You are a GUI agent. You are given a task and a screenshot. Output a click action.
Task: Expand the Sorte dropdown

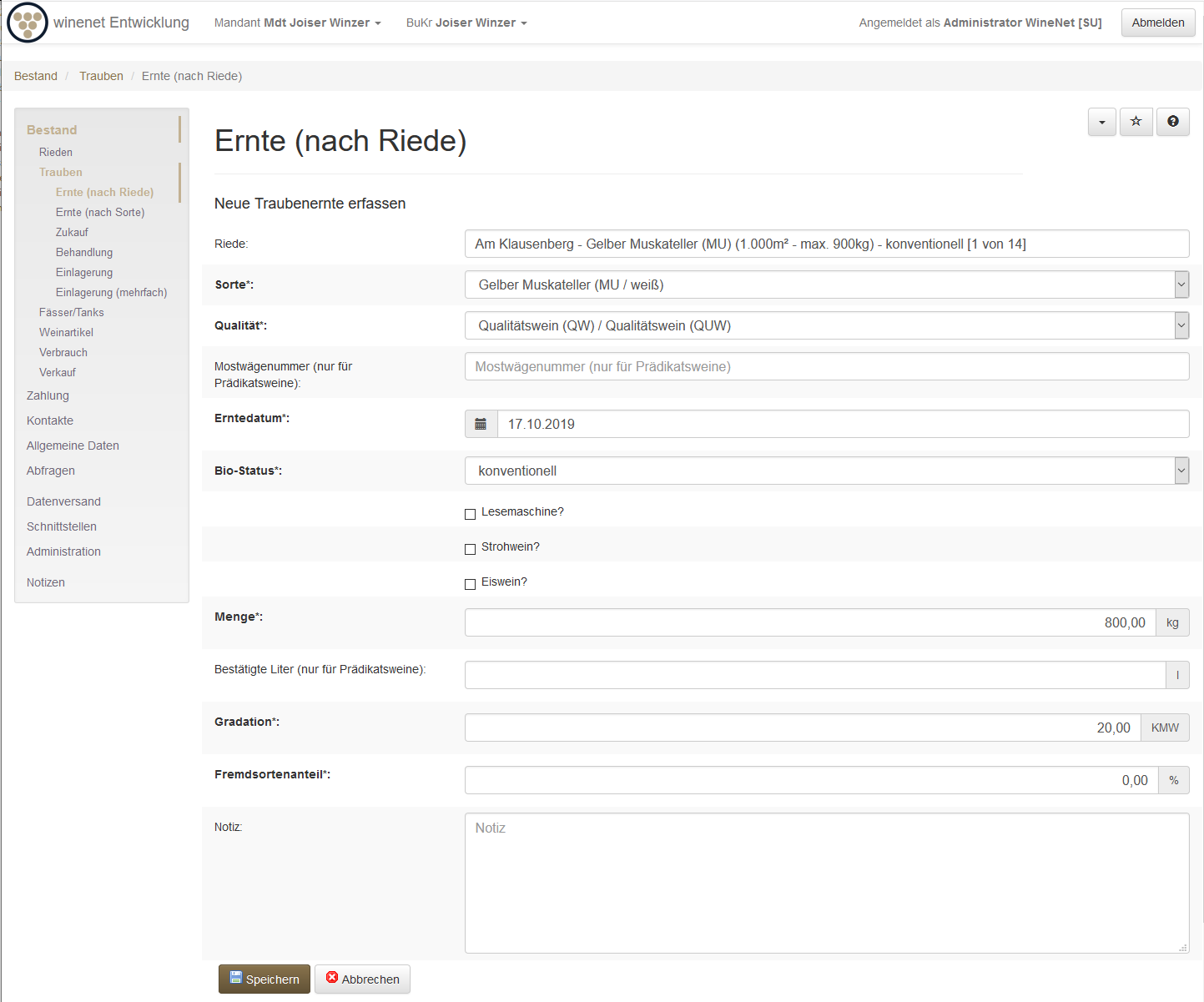(x=826, y=284)
